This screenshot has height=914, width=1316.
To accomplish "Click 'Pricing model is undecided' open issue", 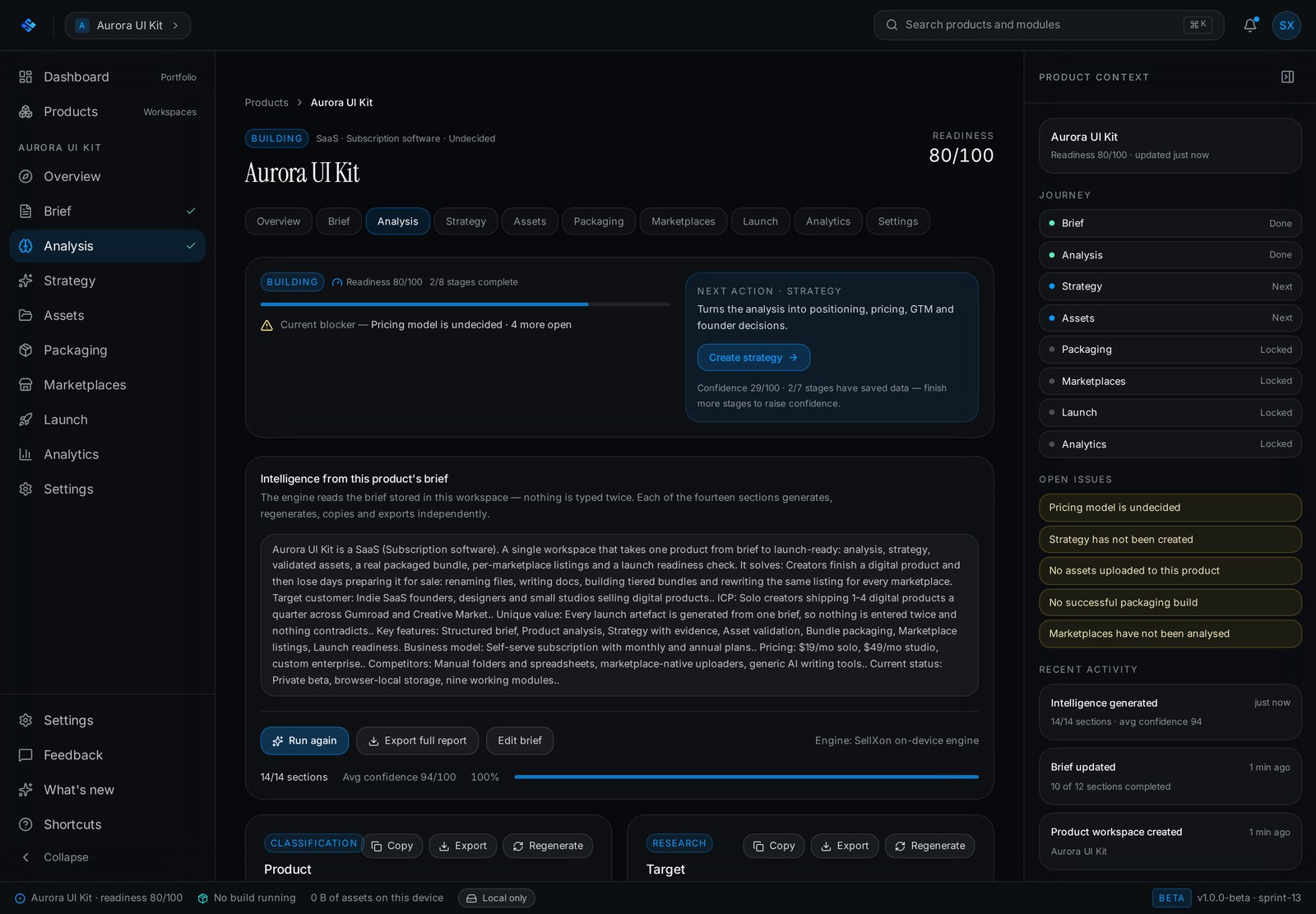I will pyautogui.click(x=1170, y=508).
